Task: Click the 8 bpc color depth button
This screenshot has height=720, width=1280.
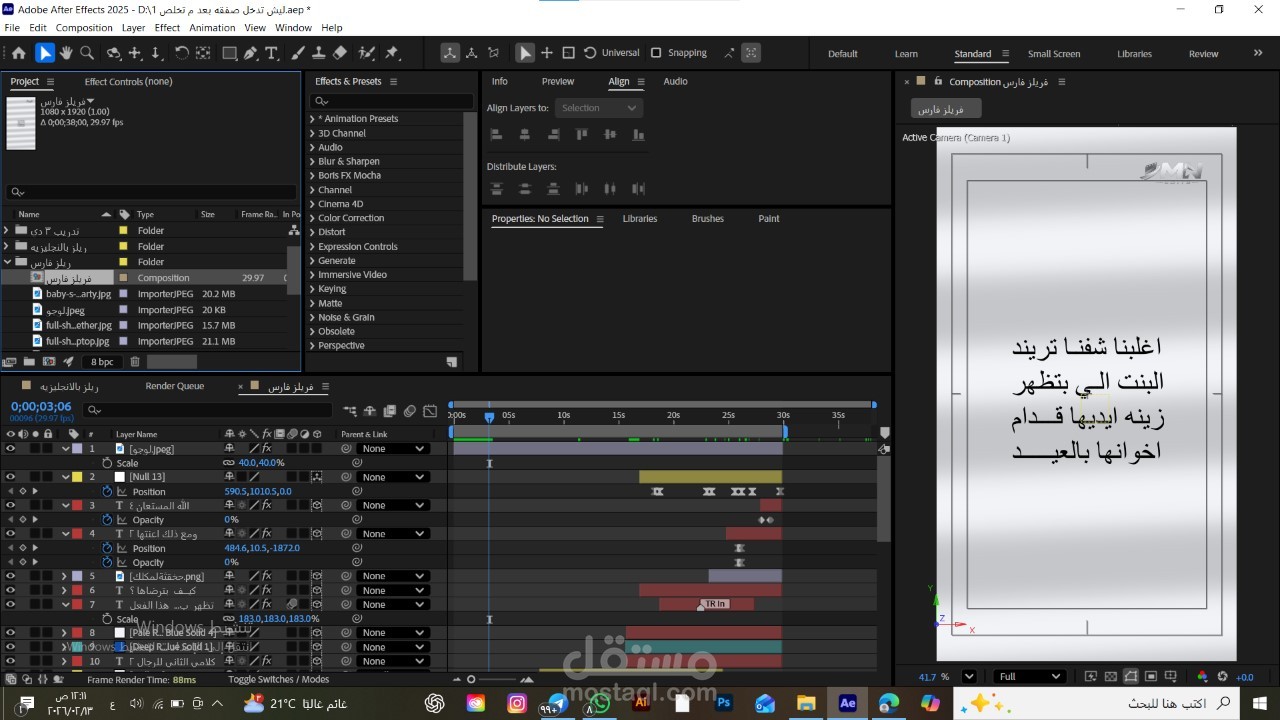Action: [x=102, y=362]
